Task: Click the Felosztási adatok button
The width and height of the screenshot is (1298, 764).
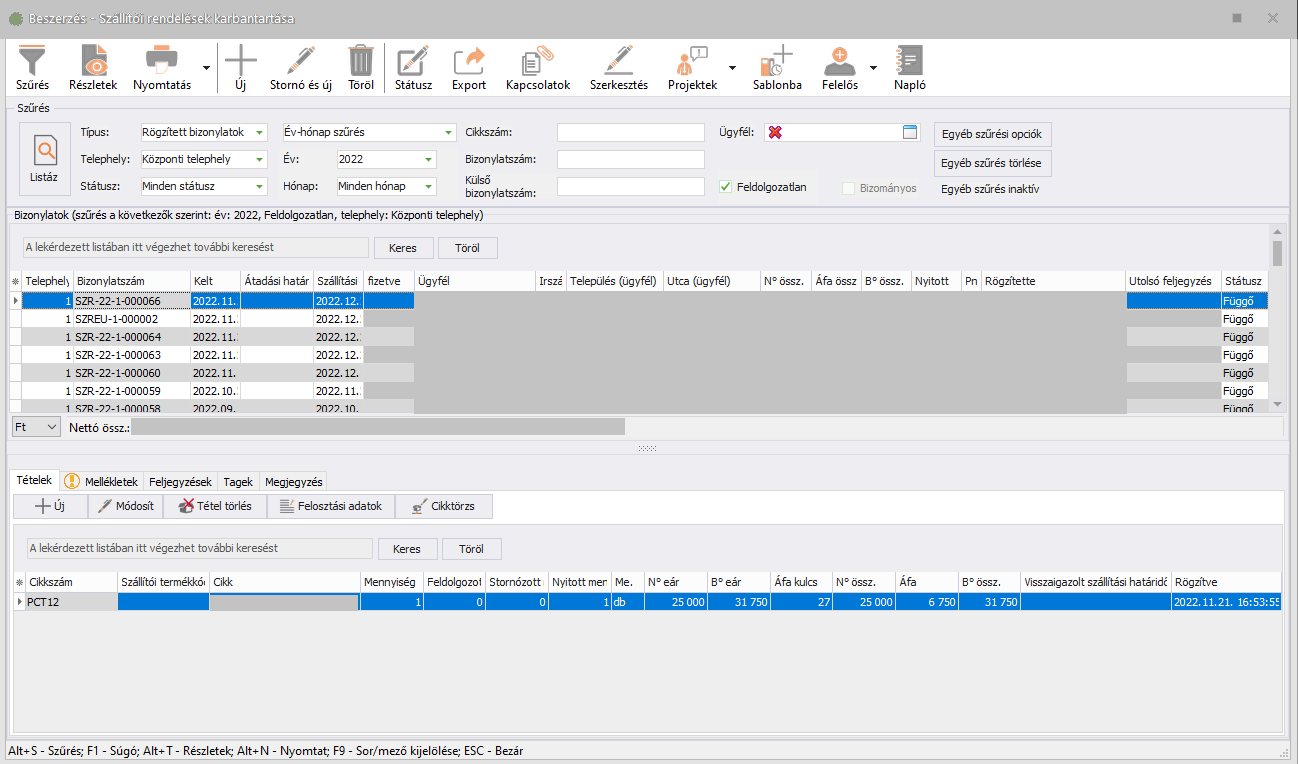Action: coord(331,506)
